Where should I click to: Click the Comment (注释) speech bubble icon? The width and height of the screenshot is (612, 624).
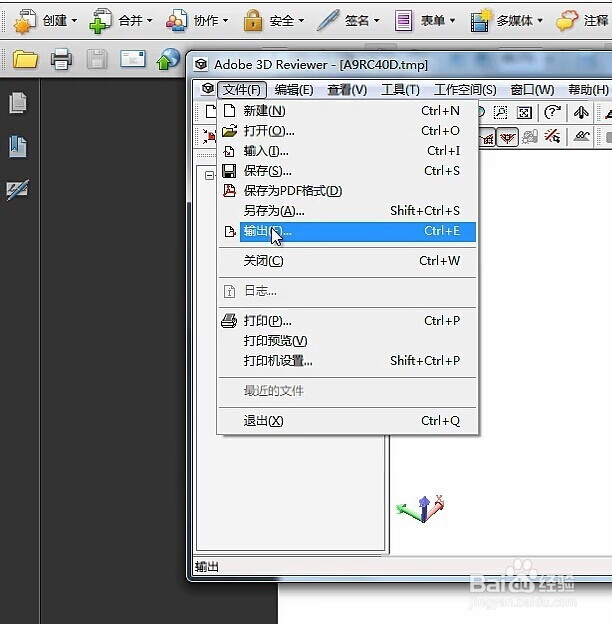pyautogui.click(x=567, y=21)
